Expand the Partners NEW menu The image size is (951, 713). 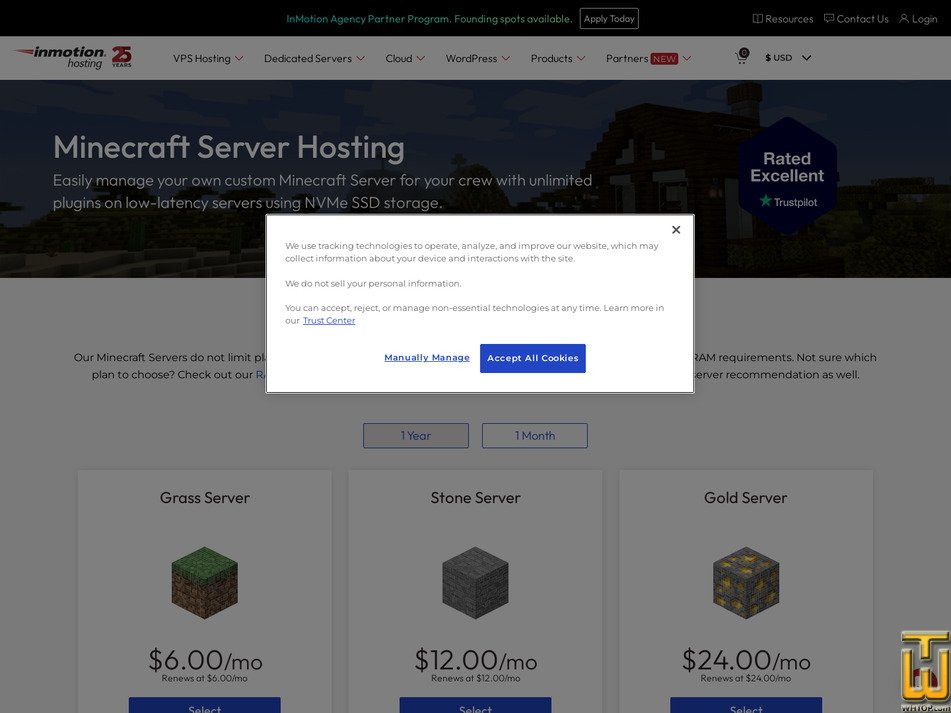(x=648, y=58)
